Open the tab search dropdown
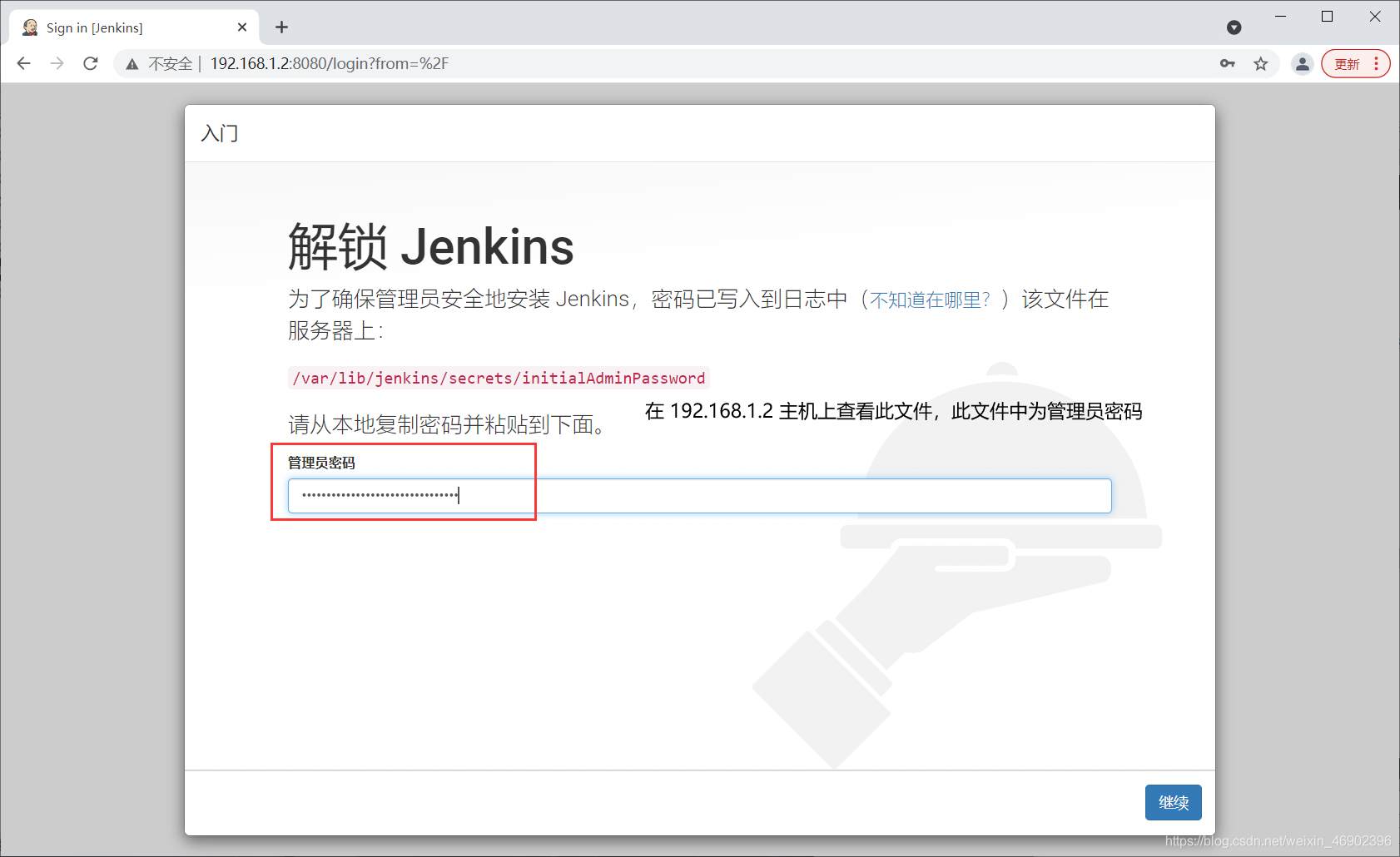This screenshot has height=857, width=1400. [1234, 27]
